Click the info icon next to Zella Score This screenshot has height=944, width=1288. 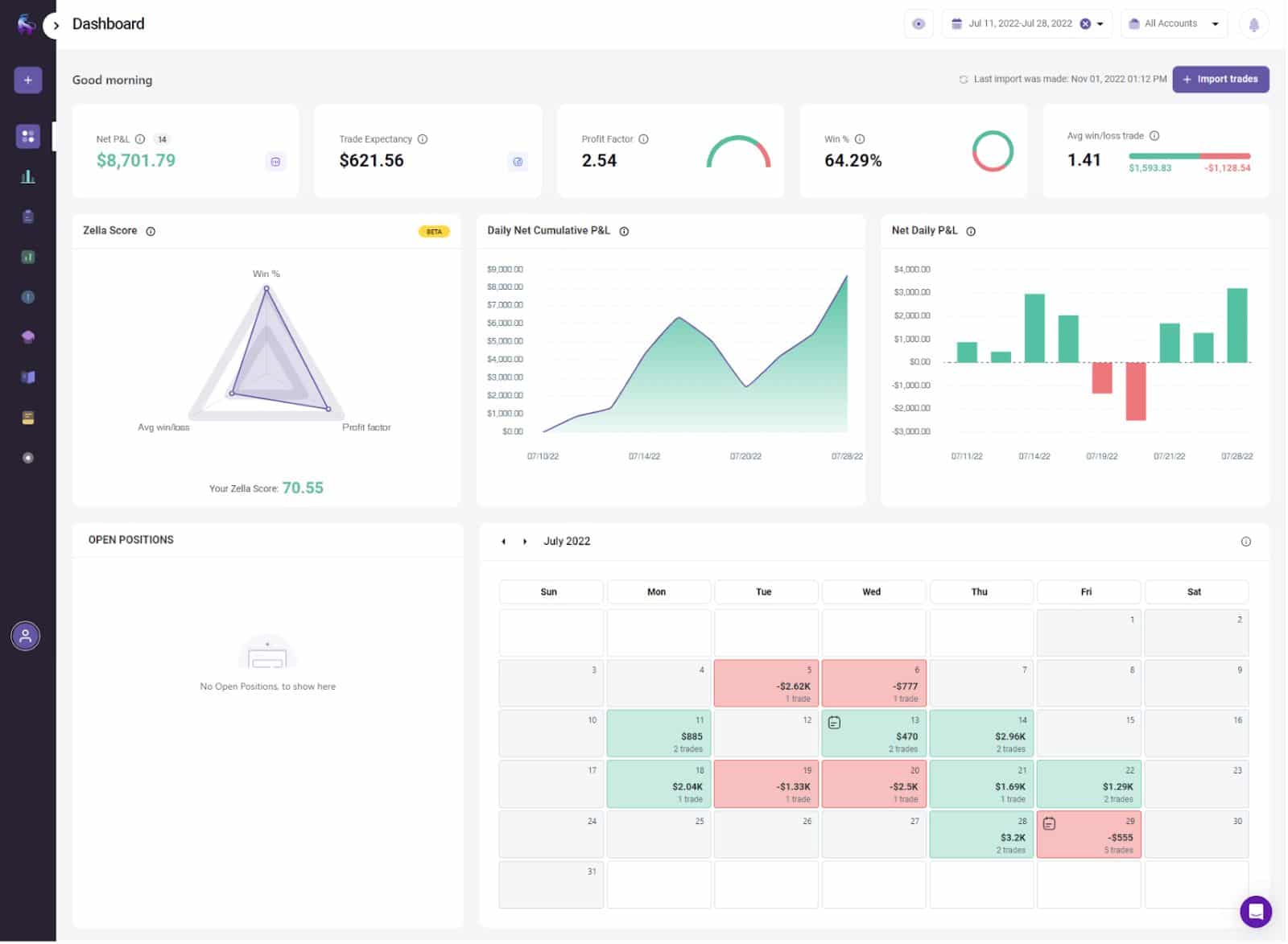[151, 232]
